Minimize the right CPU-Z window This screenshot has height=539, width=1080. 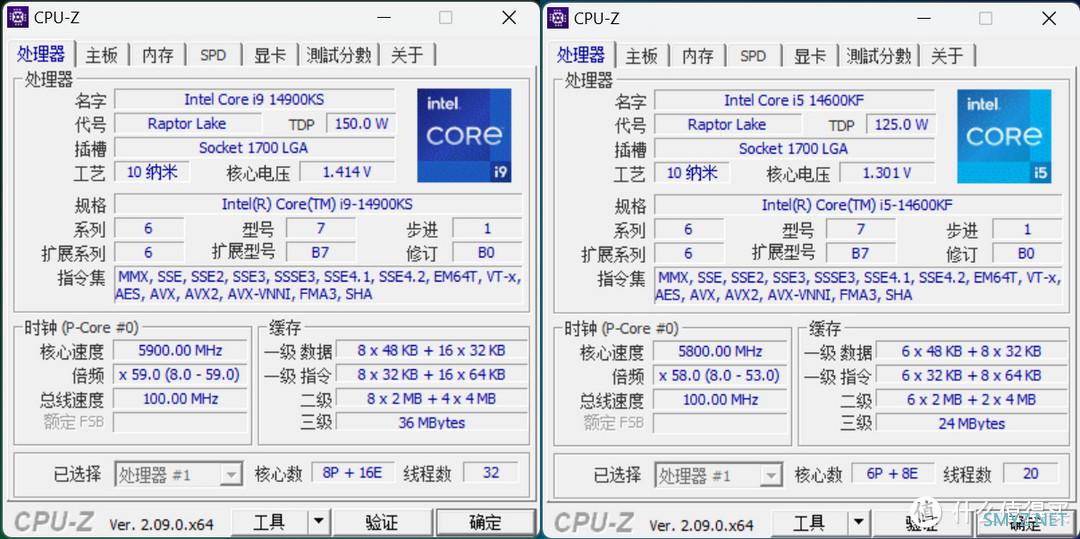pyautogui.click(x=922, y=18)
